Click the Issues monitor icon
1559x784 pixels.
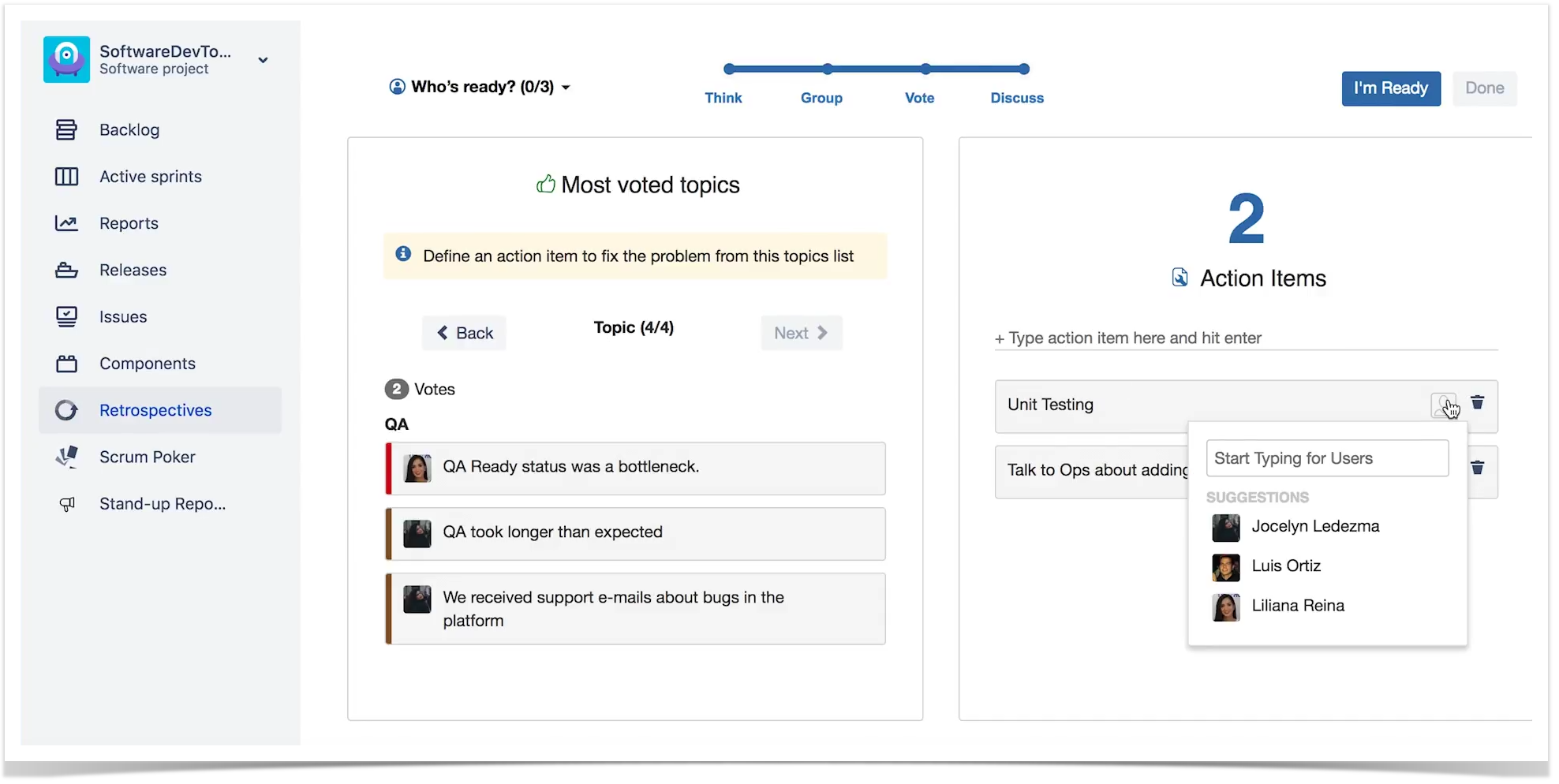point(66,317)
